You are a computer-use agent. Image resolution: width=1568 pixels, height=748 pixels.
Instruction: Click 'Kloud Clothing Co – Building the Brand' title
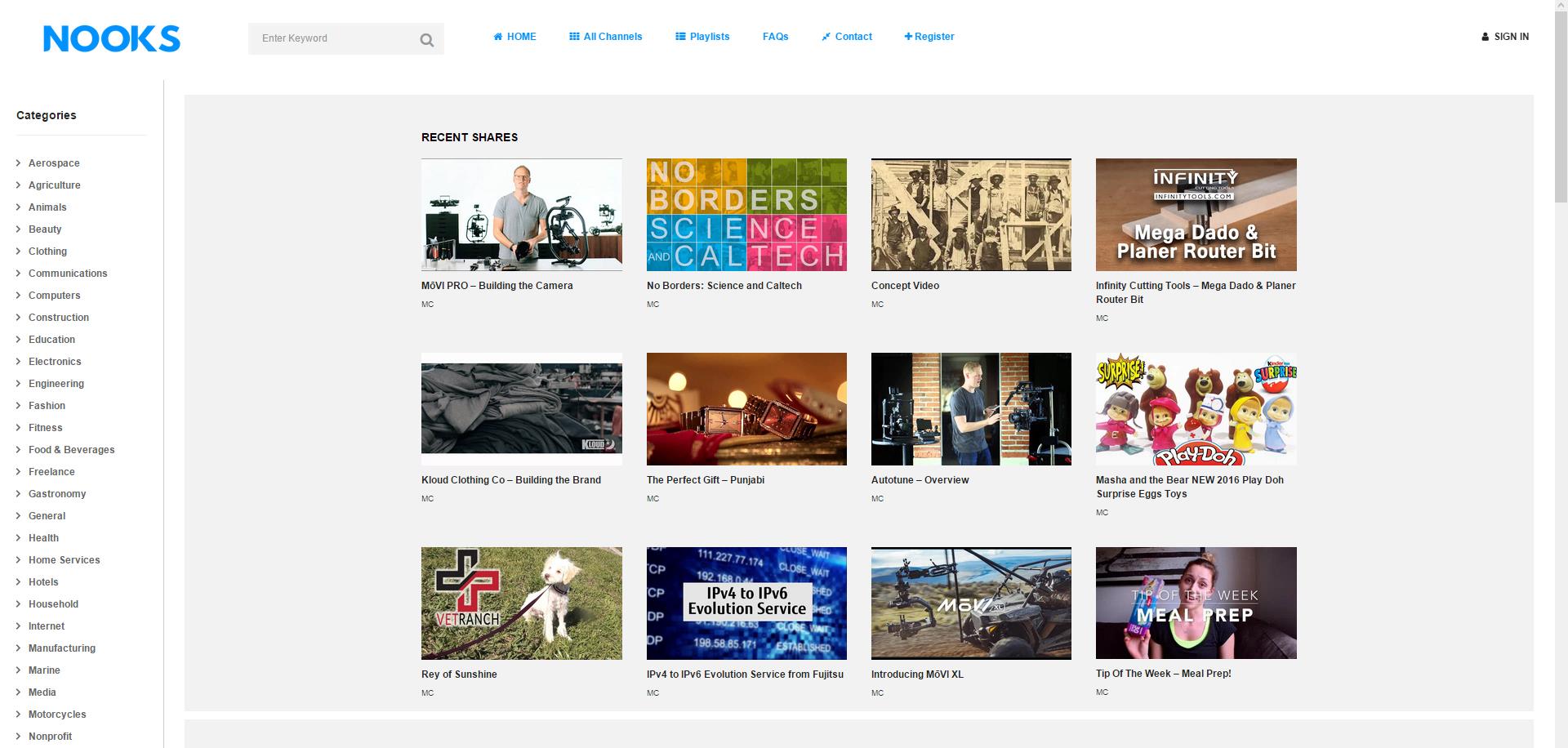tap(511, 480)
